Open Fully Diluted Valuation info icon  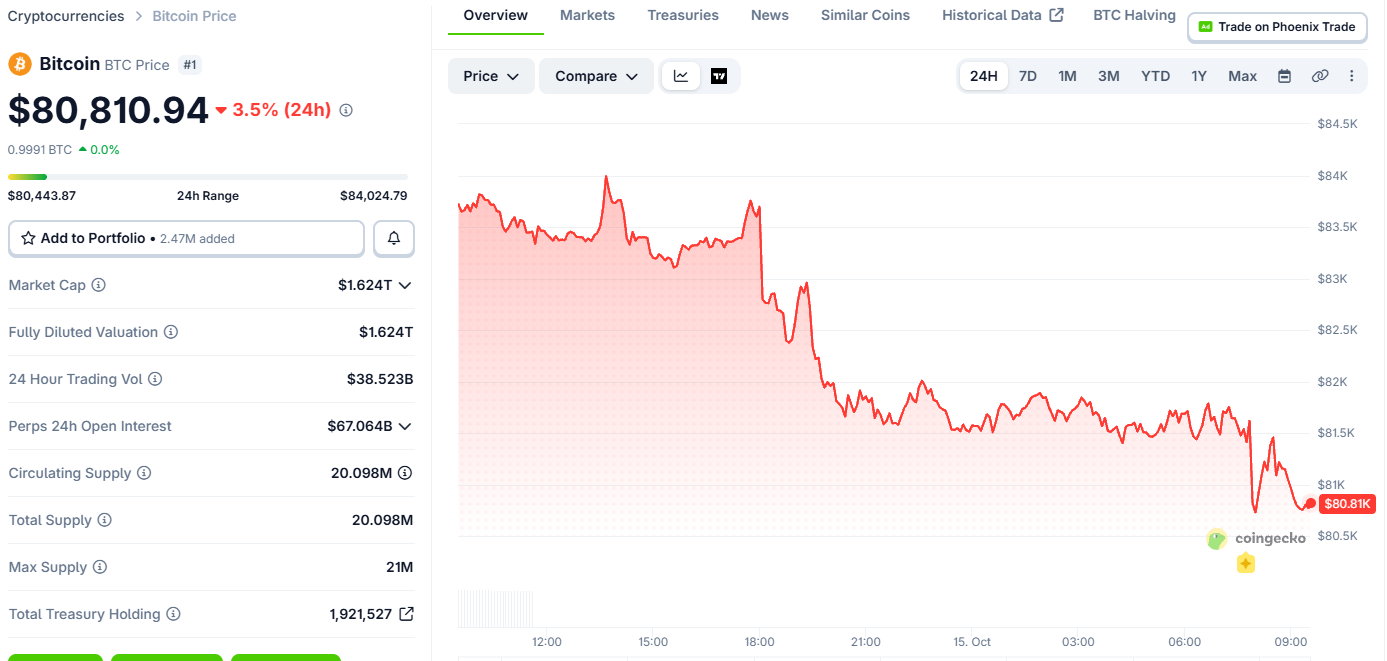pos(171,332)
